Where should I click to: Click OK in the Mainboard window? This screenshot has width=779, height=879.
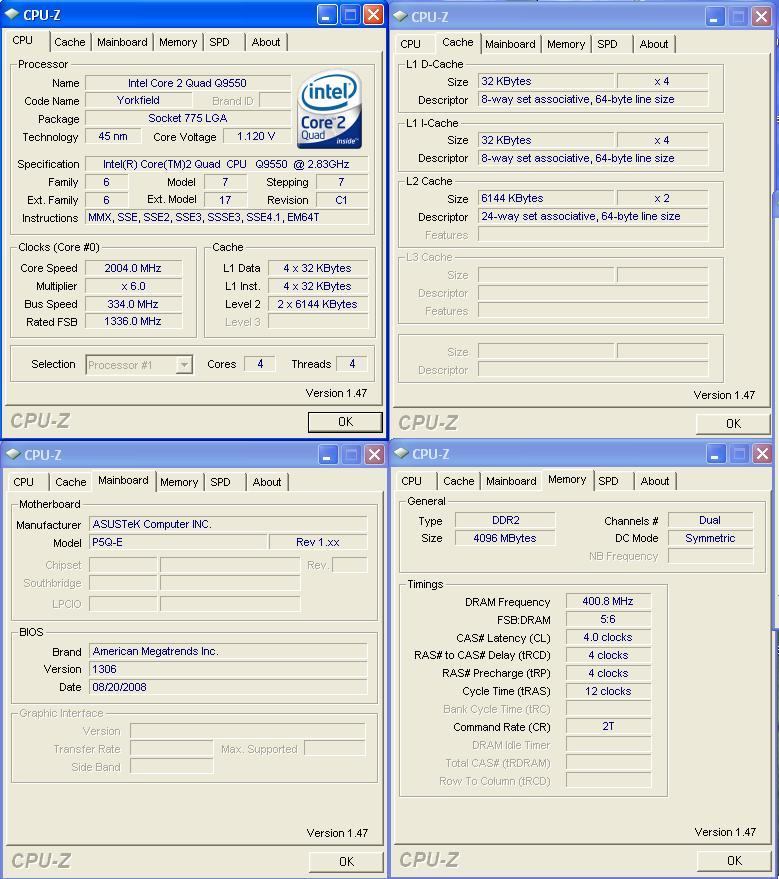point(346,862)
